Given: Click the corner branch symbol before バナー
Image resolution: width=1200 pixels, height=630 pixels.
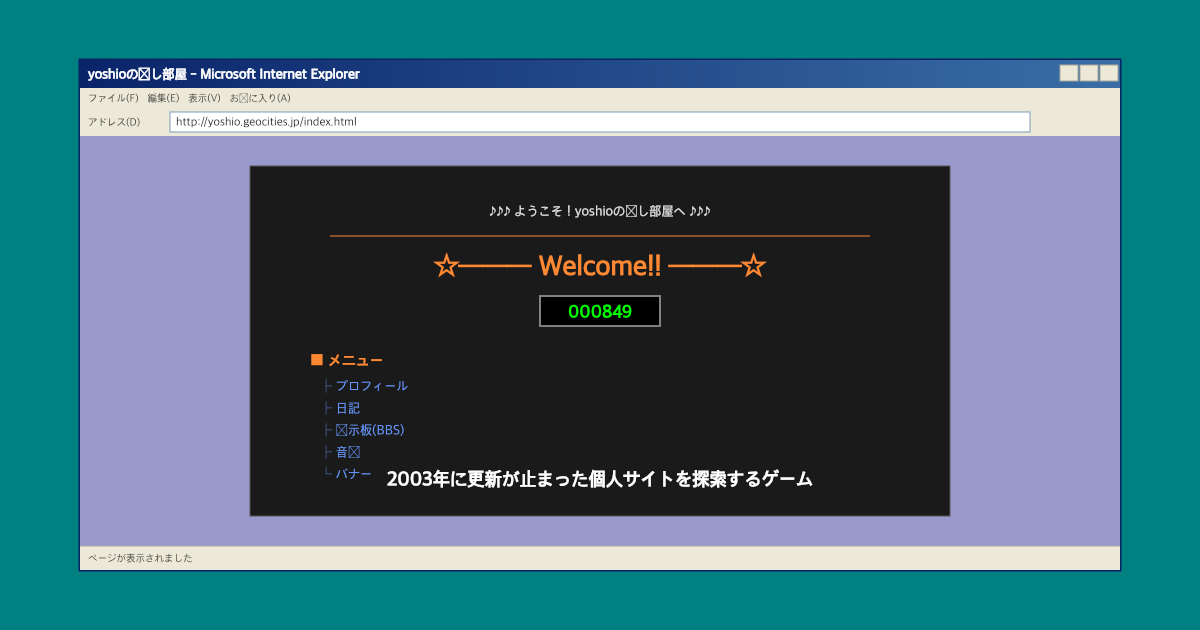Looking at the screenshot, I should click(327, 473).
